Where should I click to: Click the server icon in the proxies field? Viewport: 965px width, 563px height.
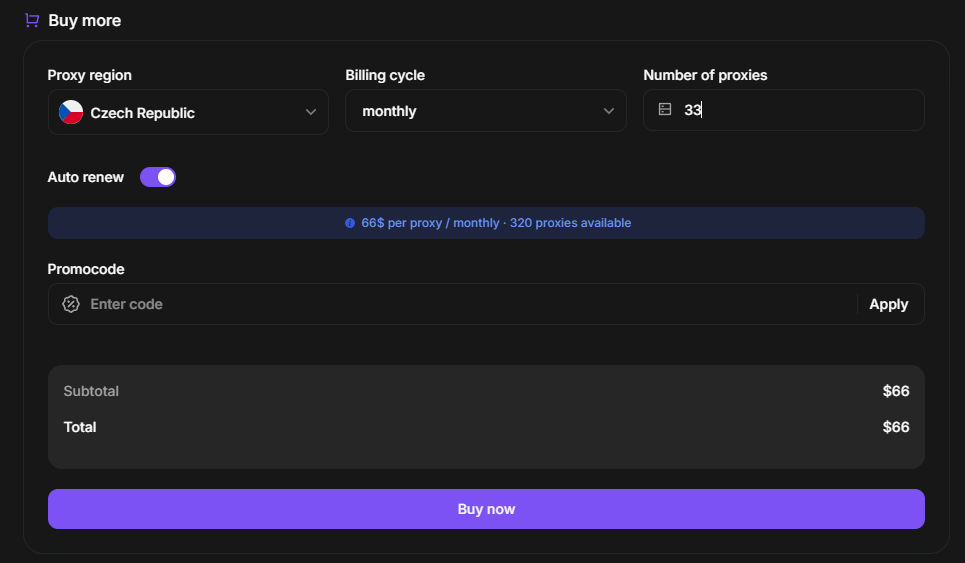(x=665, y=110)
